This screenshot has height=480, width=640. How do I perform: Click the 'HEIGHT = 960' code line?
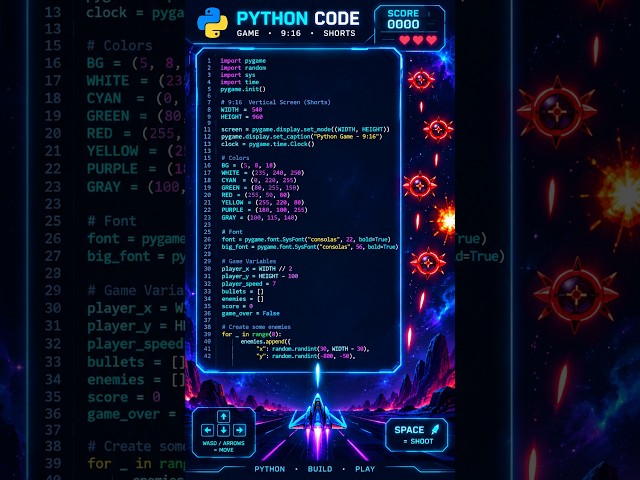click(x=242, y=117)
